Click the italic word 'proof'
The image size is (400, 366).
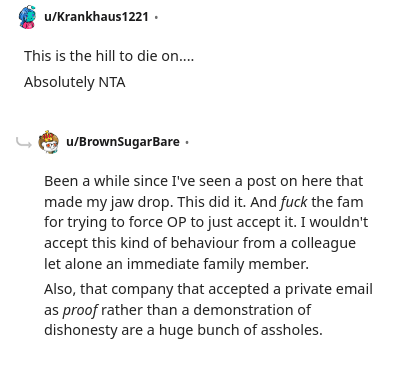(x=80, y=310)
